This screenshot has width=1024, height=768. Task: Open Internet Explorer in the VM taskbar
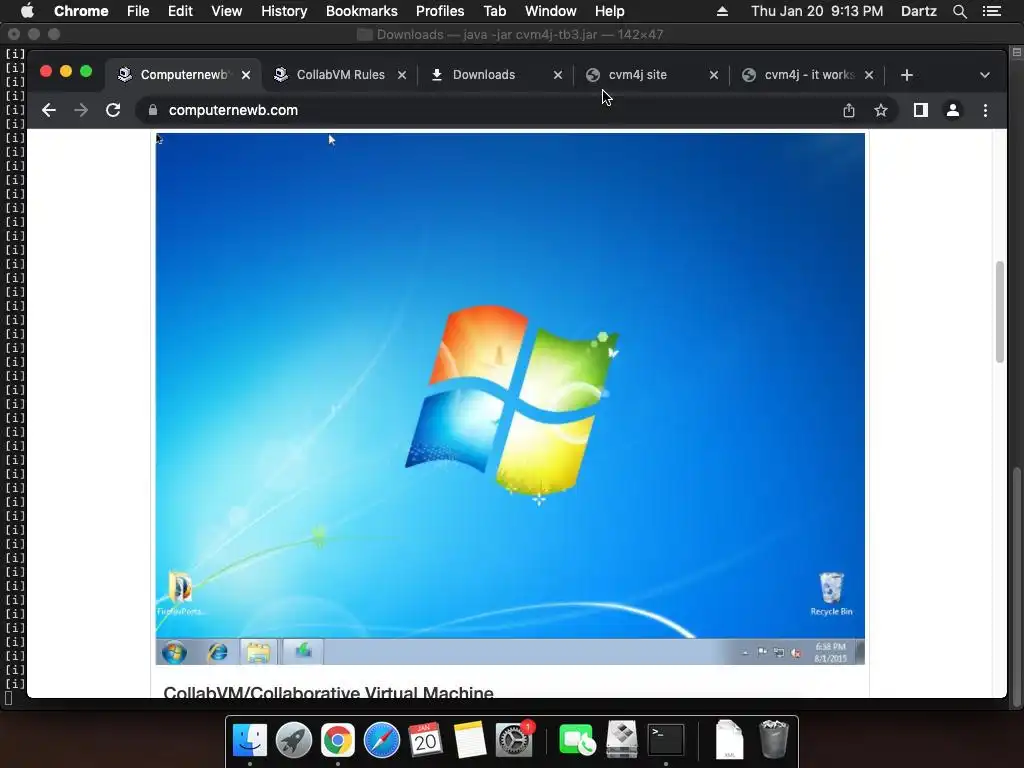click(217, 652)
